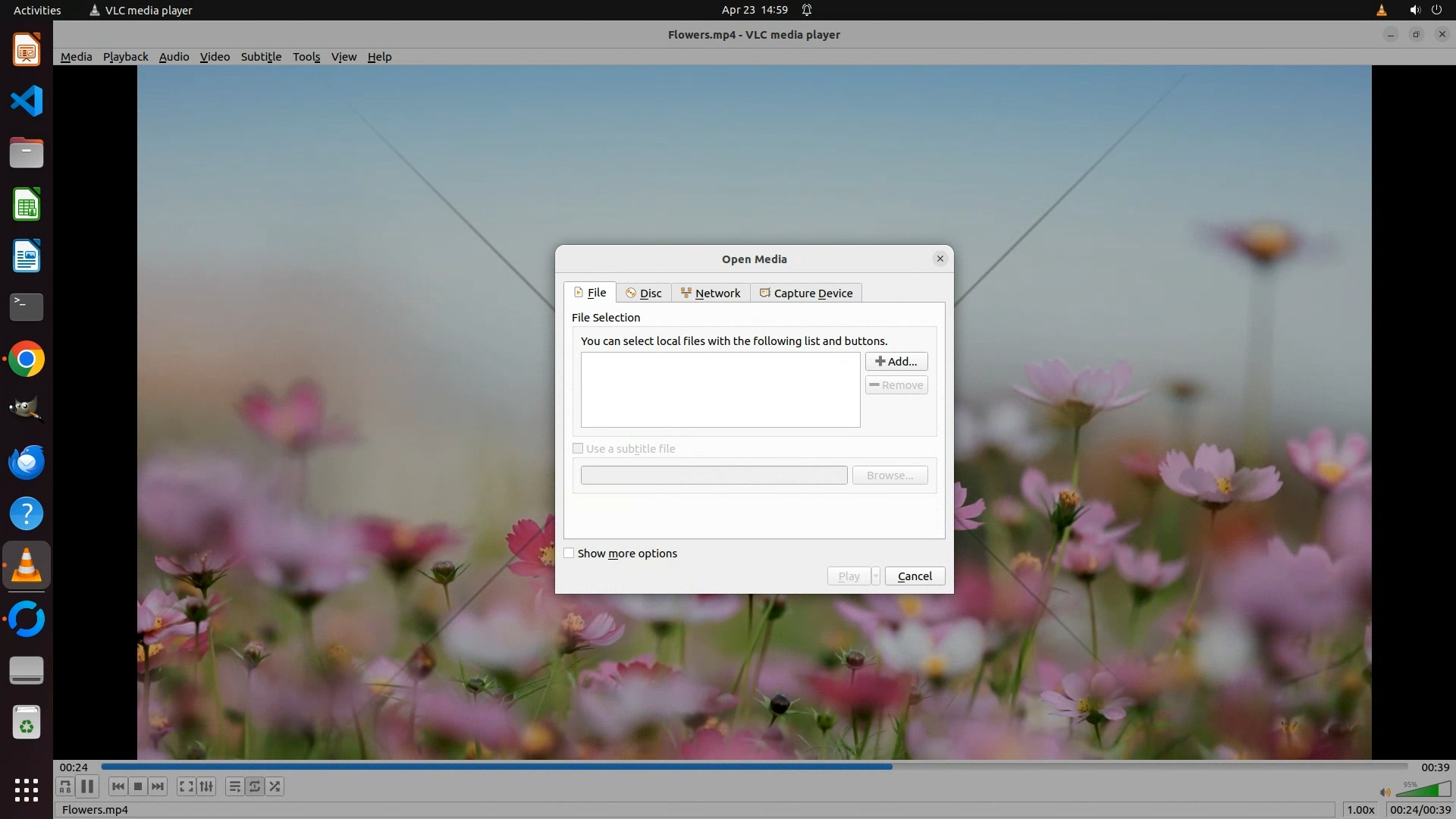The width and height of the screenshot is (1456, 819).
Task: Toggle fullscreen video mode
Action: (186, 786)
